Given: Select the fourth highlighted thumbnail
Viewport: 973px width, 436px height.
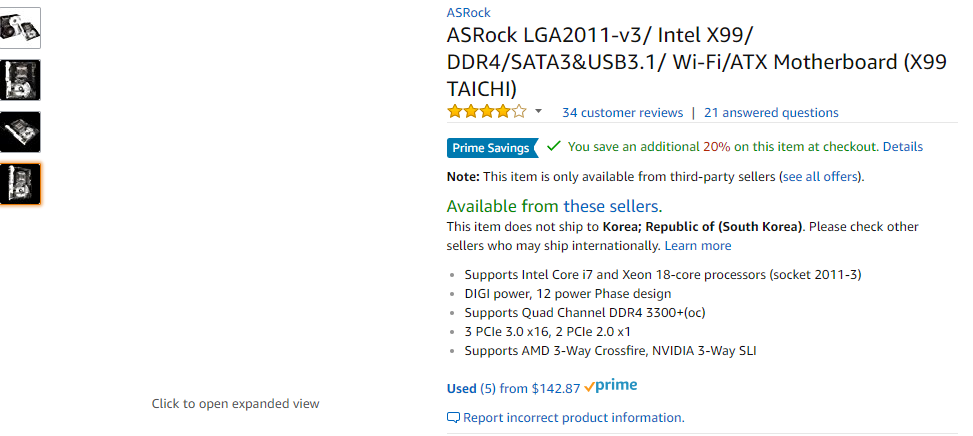Looking at the screenshot, I should (x=20, y=184).
